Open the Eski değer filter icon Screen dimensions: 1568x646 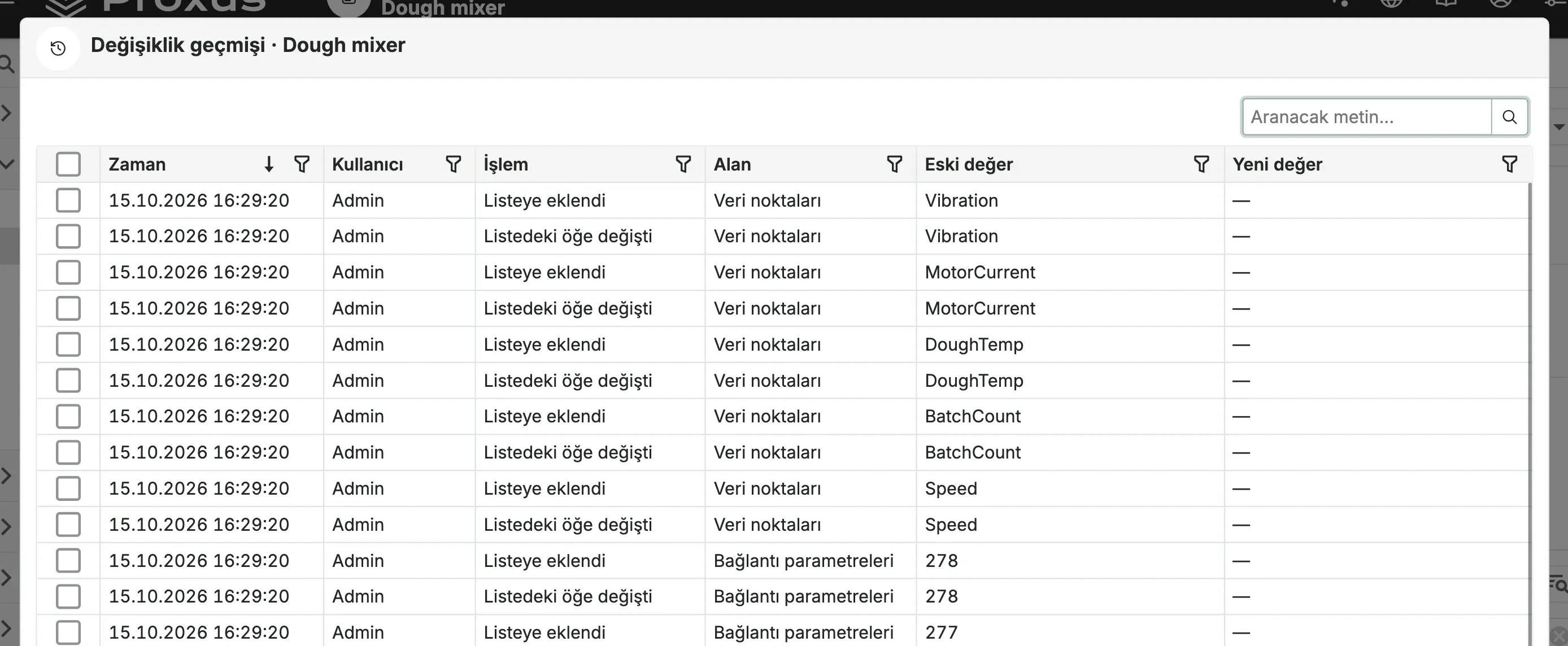1201,164
